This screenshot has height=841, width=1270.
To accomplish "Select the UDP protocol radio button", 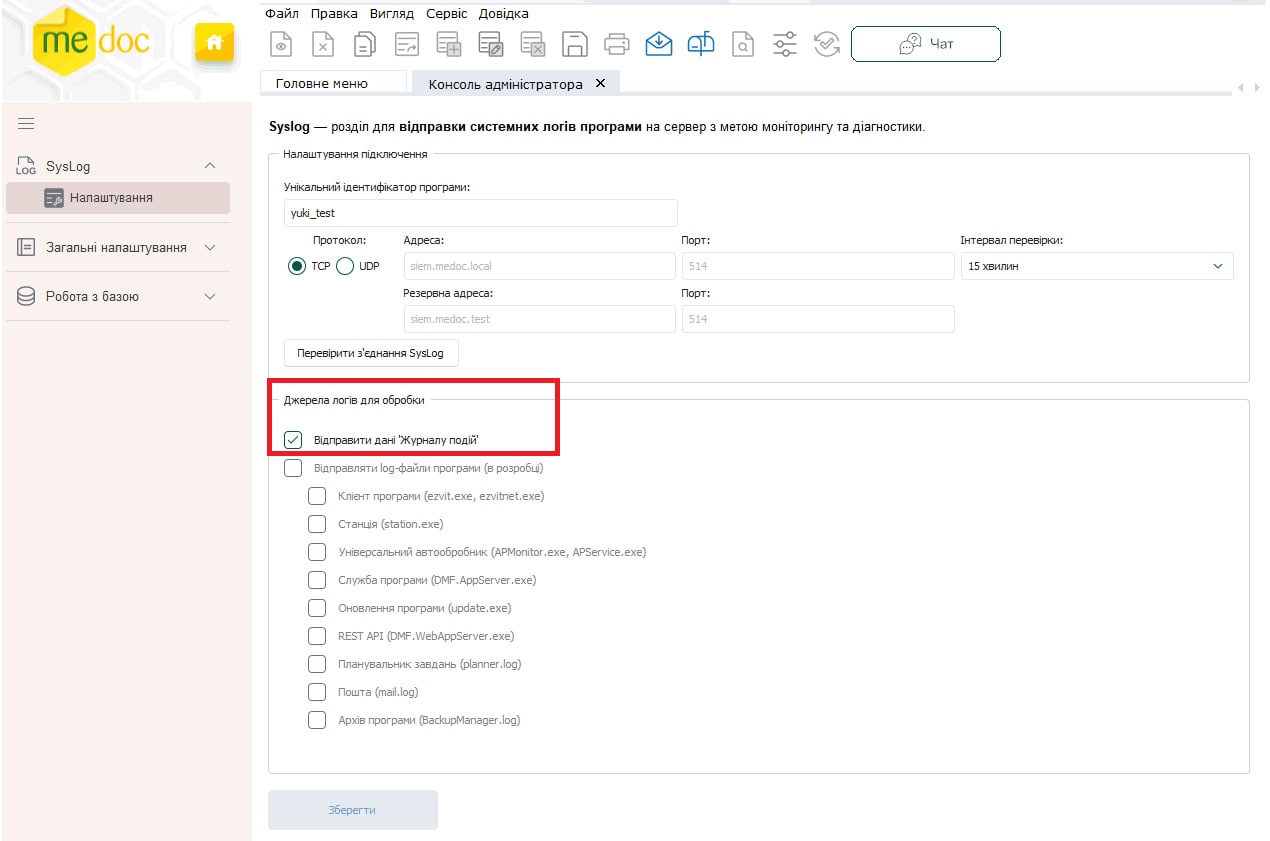I will tap(345, 266).
